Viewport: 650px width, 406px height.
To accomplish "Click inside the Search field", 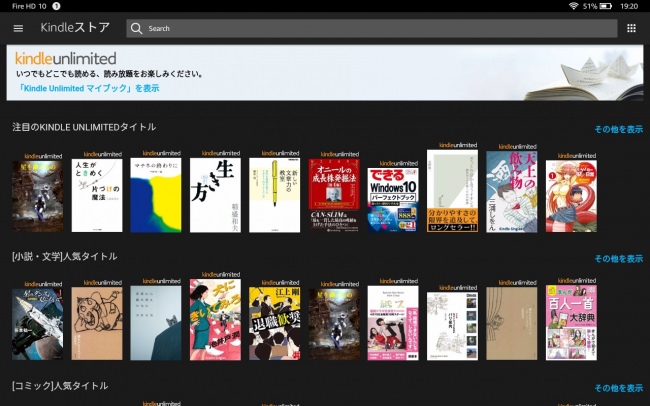I will (x=372, y=28).
